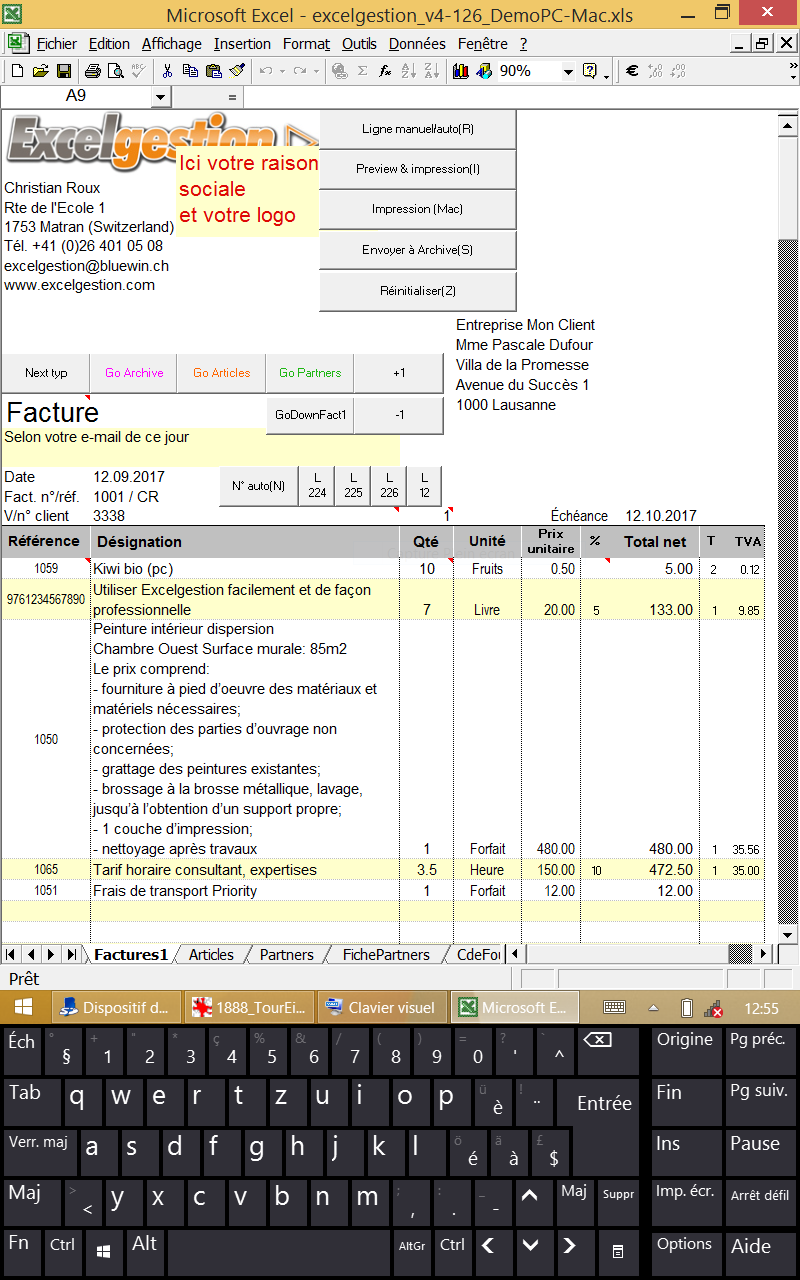Go to last sheet tab with navigation arrow

71,954
